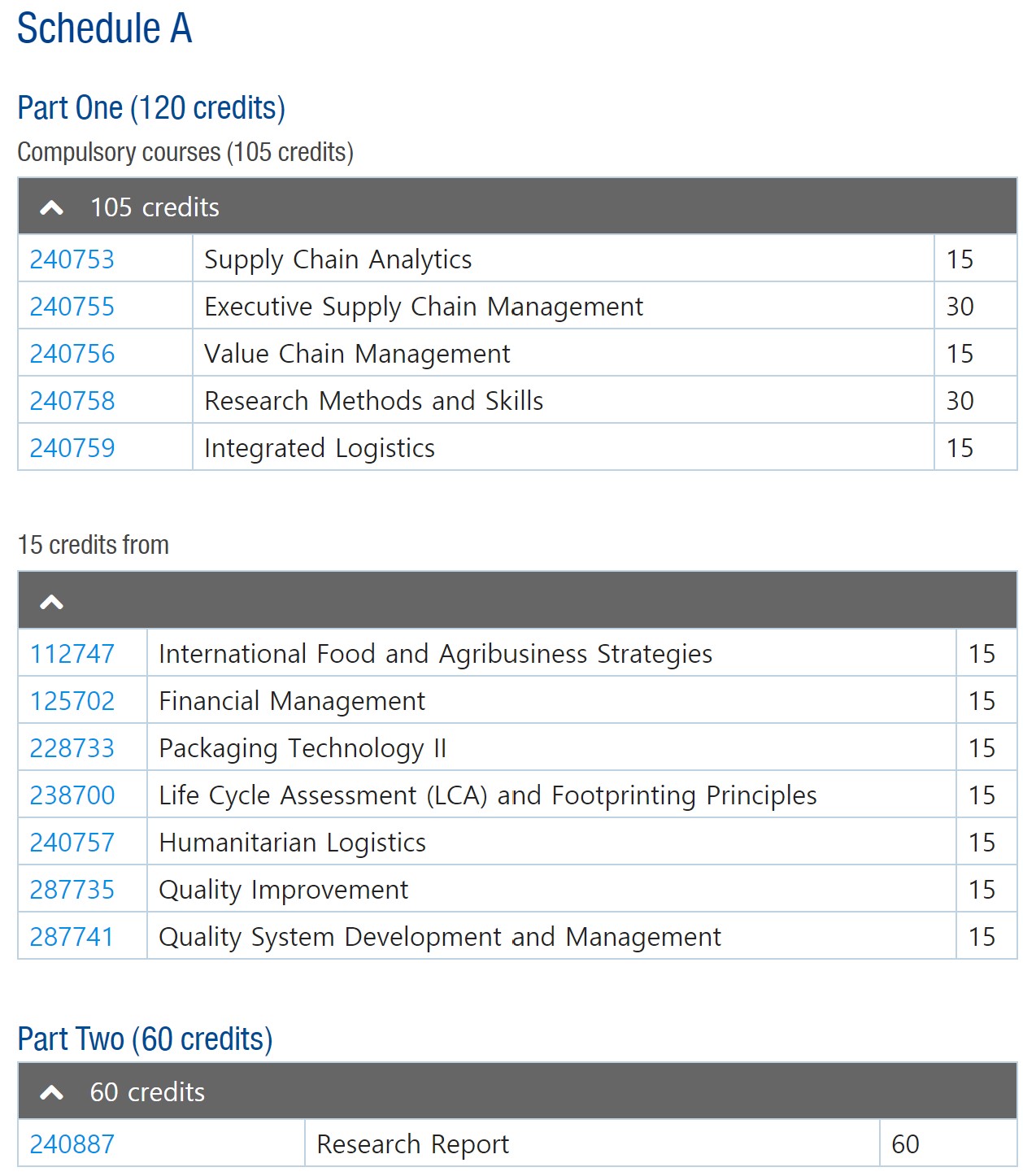Open course code 240755 link
Image resolution: width=1023 pixels, height=1176 pixels.
pyautogui.click(x=72, y=307)
